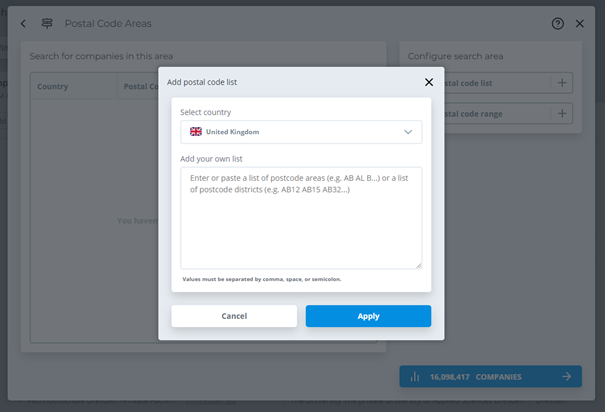
Task: Click the UK flag icon in country selector
Action: tap(196, 132)
